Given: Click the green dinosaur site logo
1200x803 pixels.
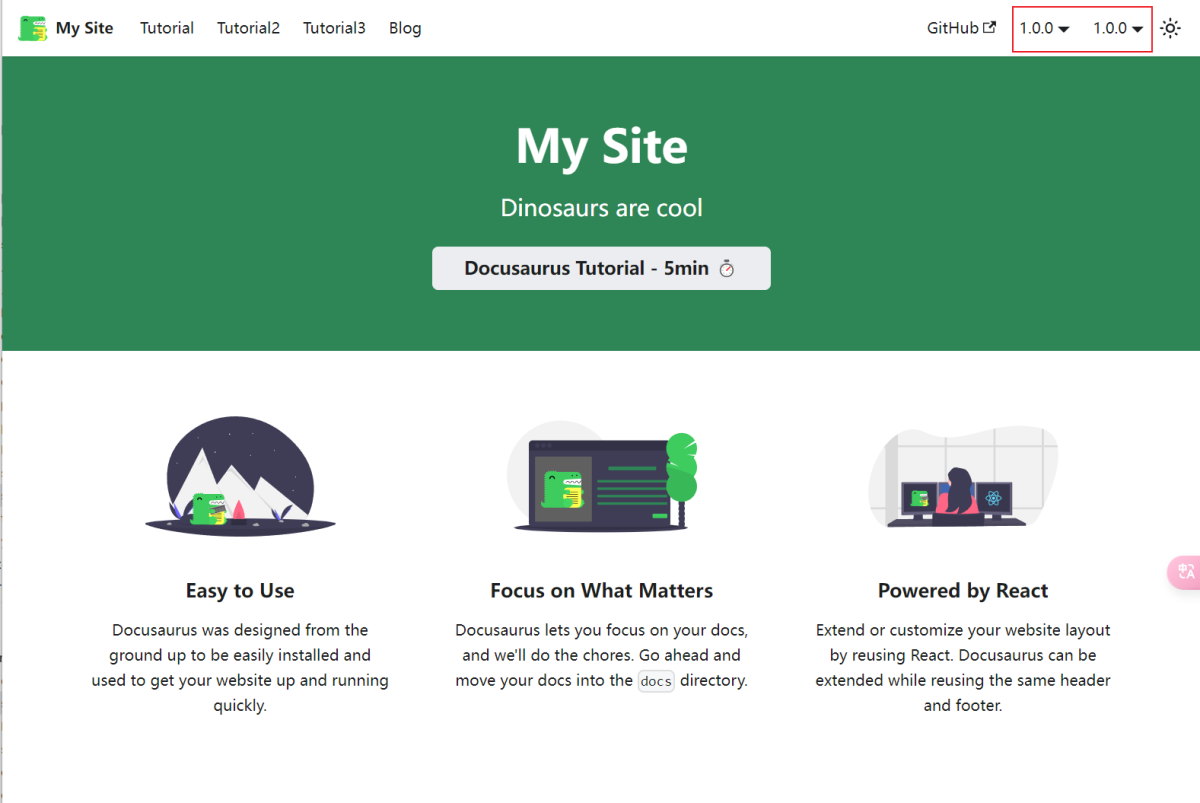Looking at the screenshot, I should coord(33,28).
